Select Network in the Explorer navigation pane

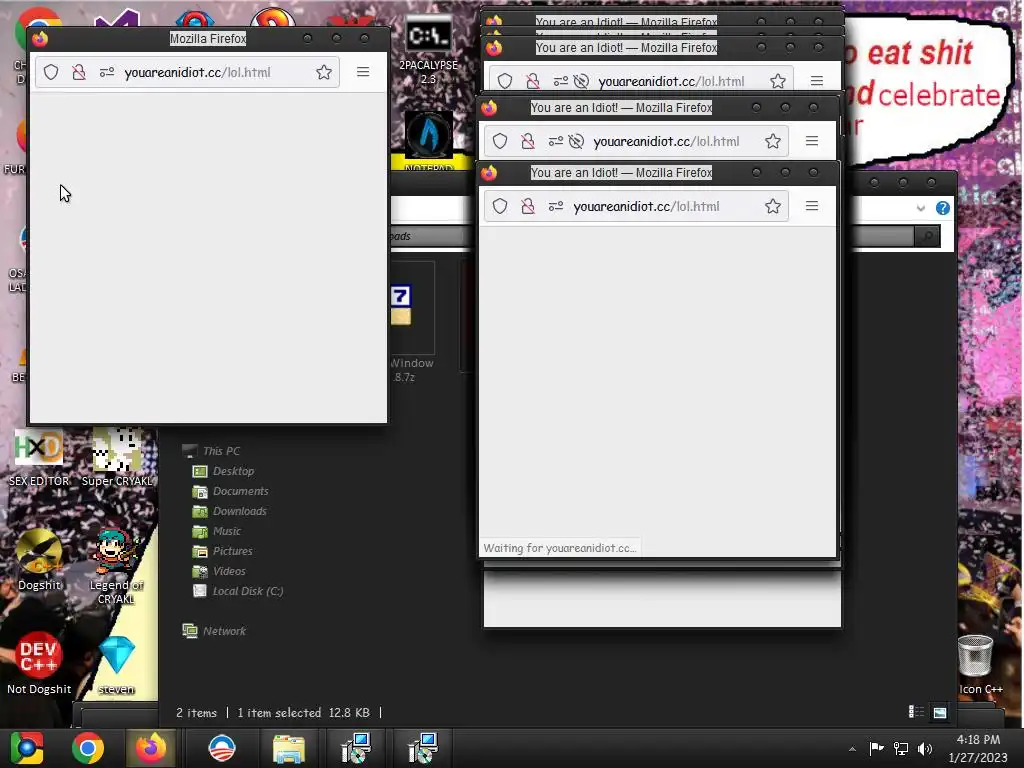click(214, 631)
